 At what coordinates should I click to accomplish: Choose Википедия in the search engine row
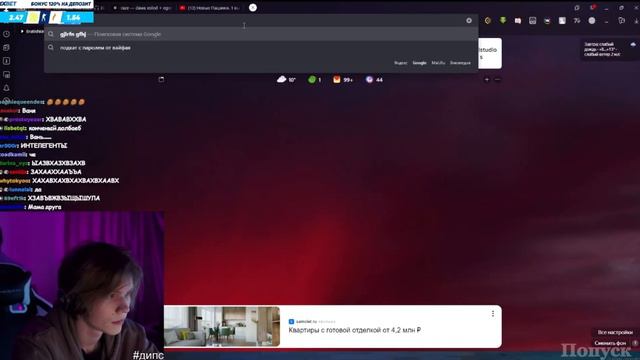(460, 63)
